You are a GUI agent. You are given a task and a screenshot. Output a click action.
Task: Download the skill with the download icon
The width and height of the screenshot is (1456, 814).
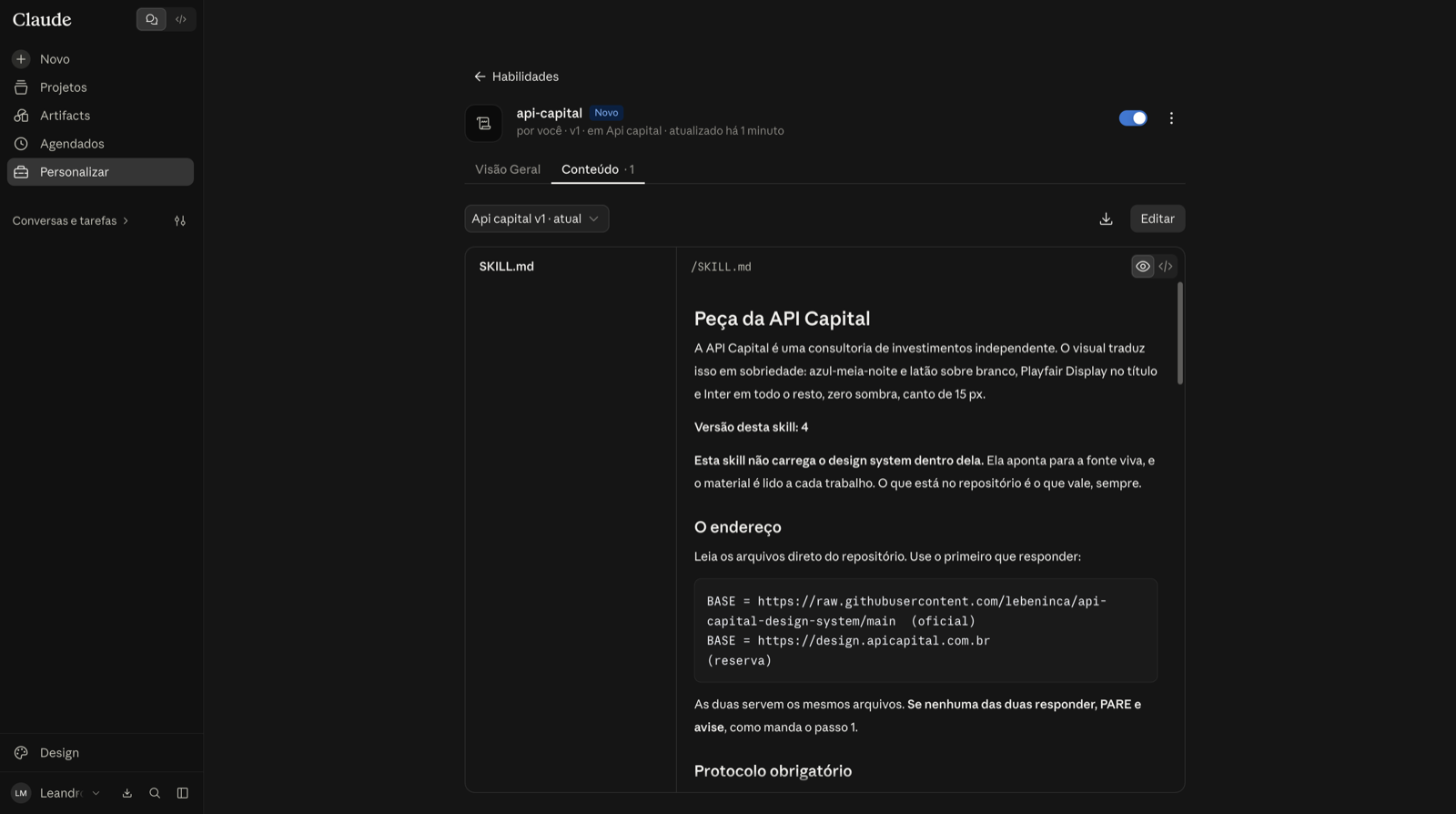click(x=1106, y=219)
